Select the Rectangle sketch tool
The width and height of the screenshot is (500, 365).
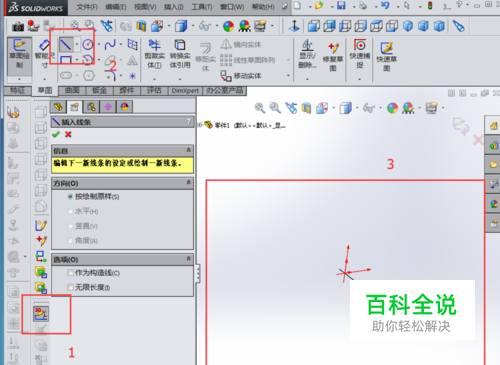(x=66, y=60)
